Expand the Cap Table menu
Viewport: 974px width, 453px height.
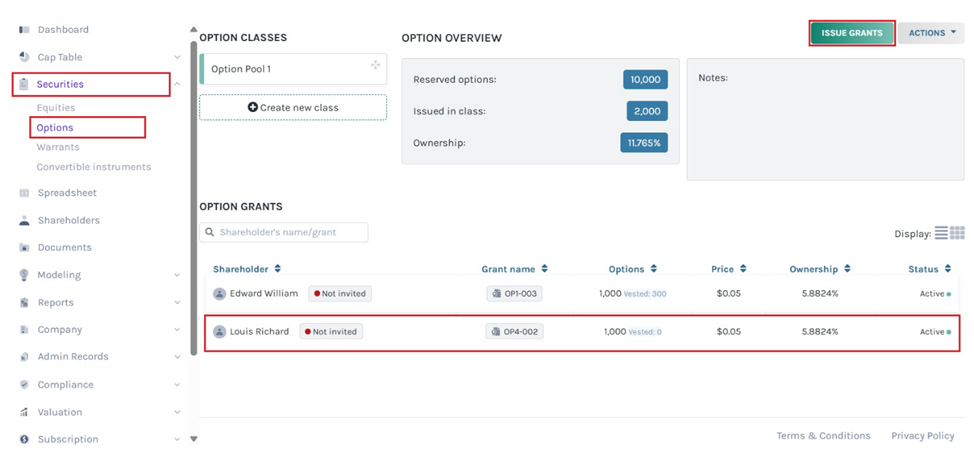point(177,58)
